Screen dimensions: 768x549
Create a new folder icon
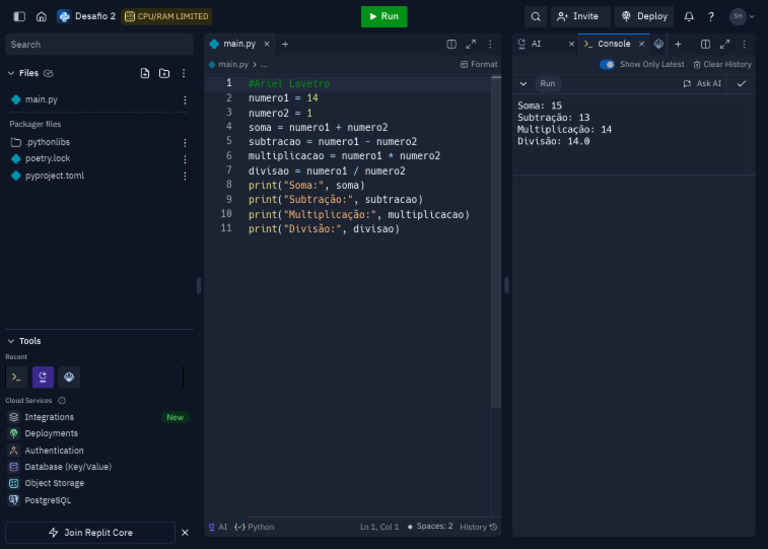164,73
